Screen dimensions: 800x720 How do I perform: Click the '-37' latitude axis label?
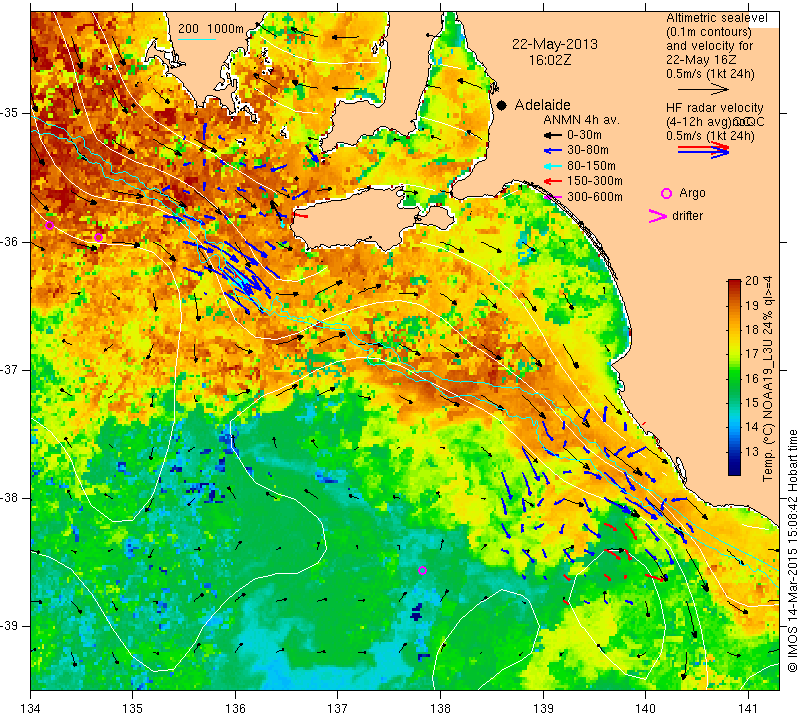coord(10,369)
